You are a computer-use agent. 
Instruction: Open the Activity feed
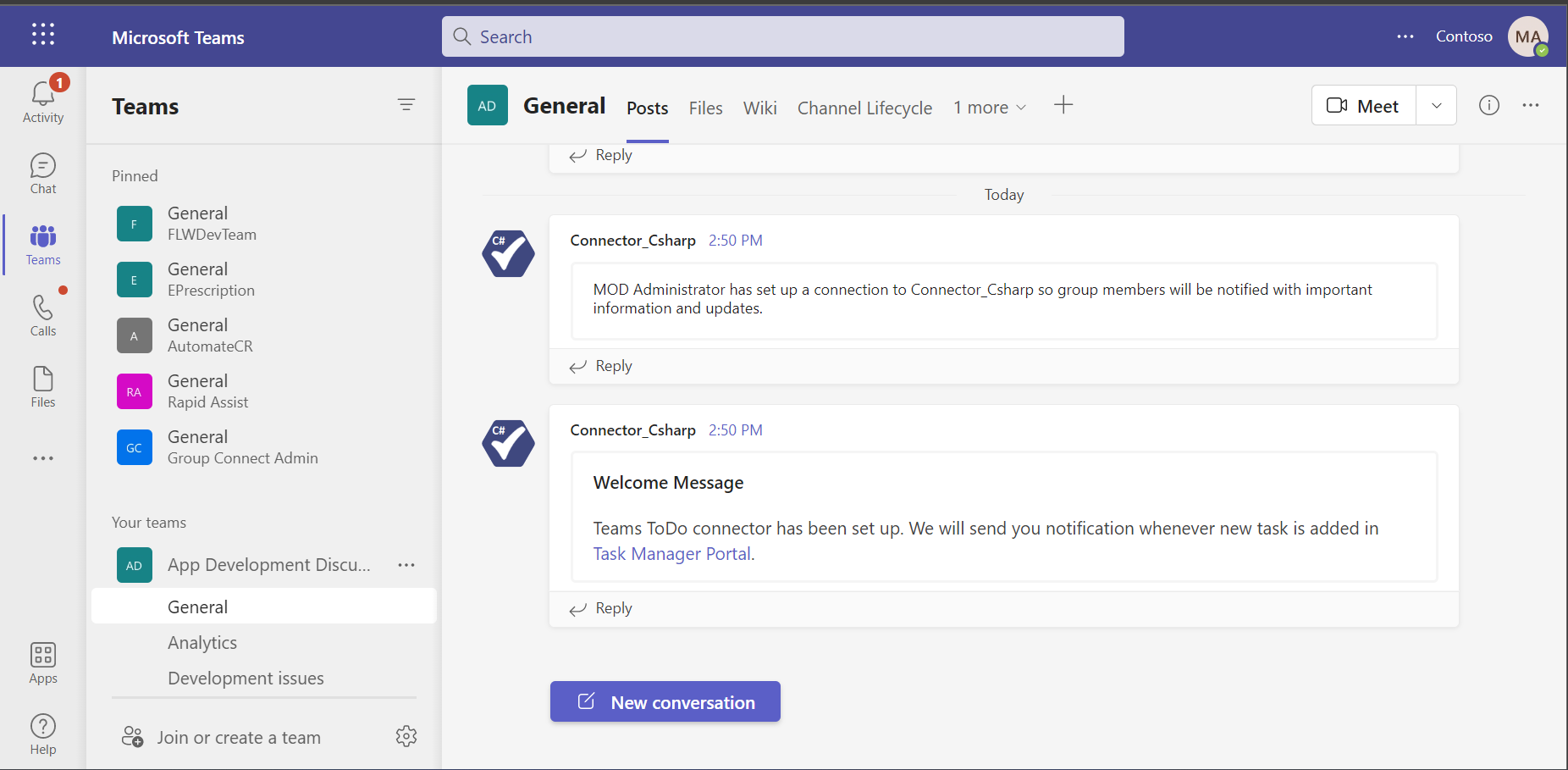[43, 102]
